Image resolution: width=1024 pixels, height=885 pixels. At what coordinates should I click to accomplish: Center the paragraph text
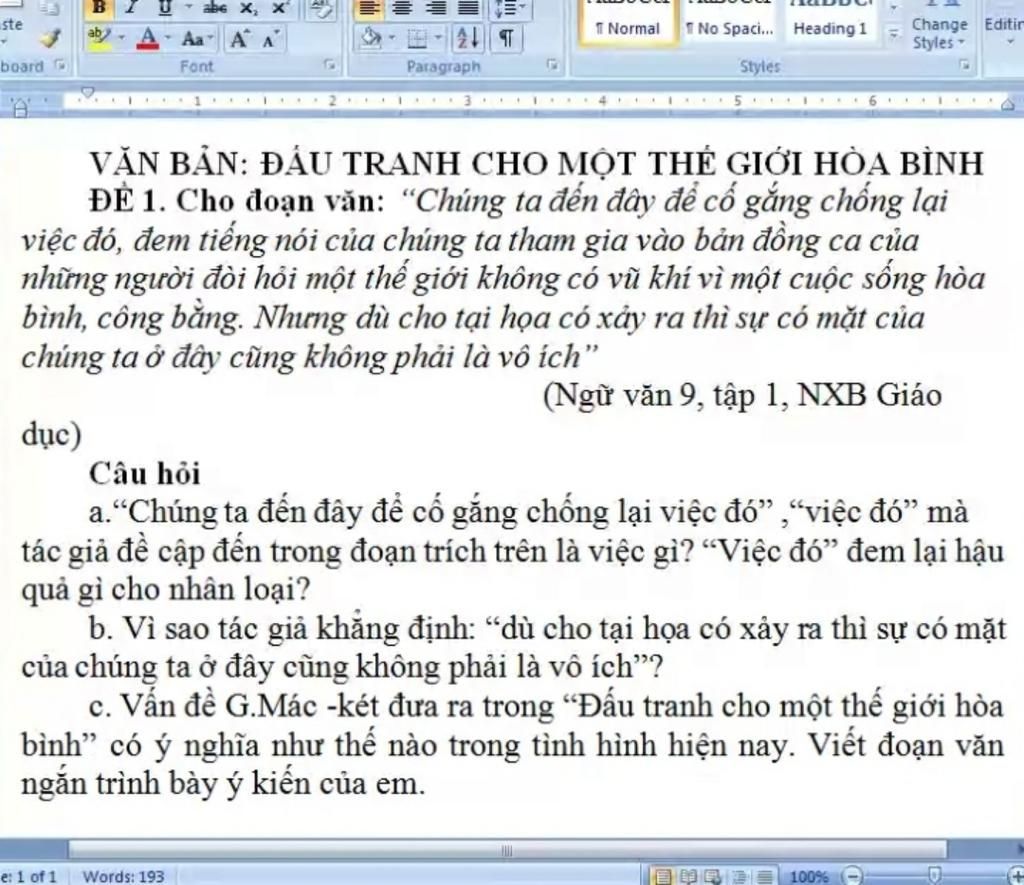(403, 8)
